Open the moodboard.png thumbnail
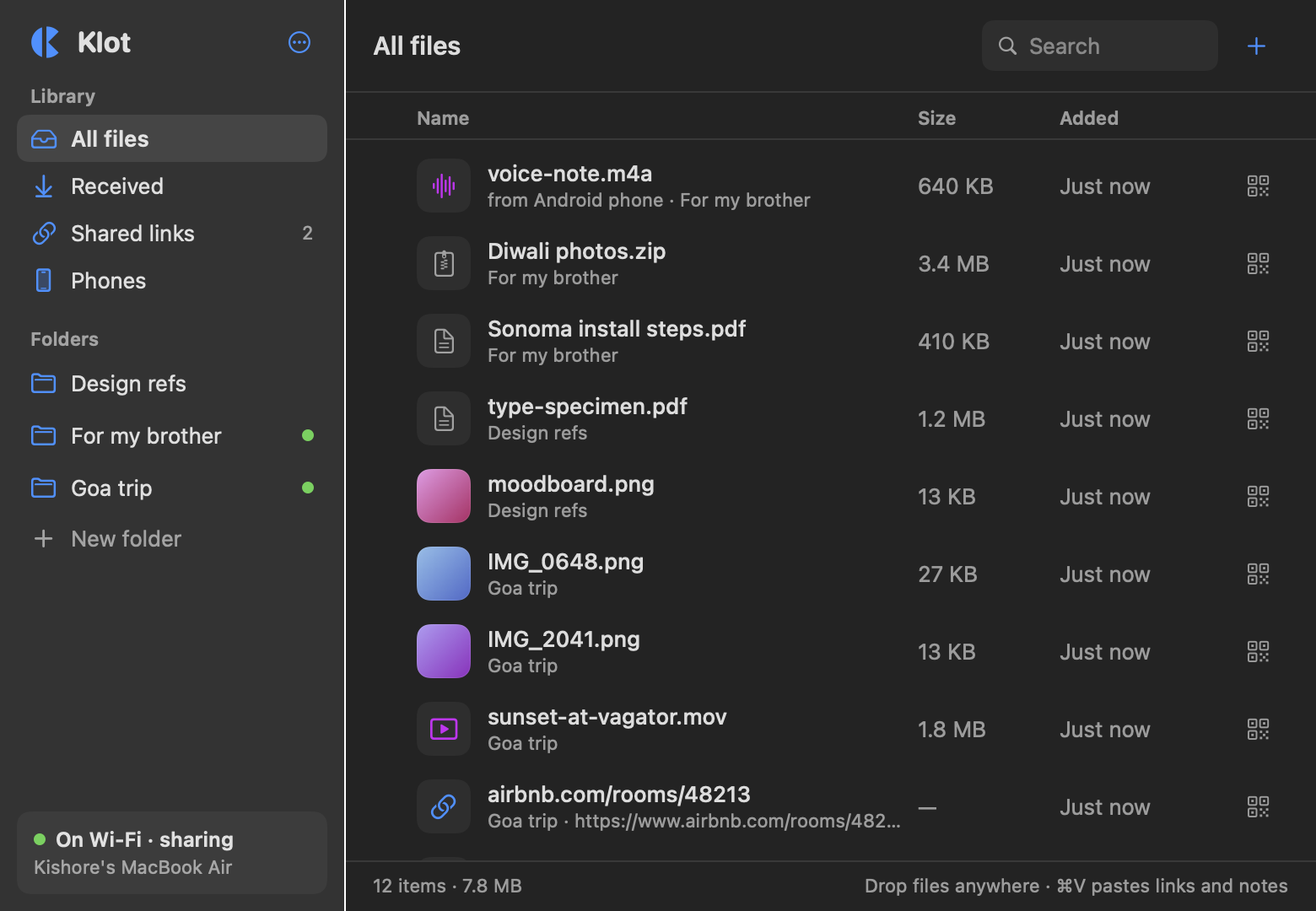 click(444, 496)
